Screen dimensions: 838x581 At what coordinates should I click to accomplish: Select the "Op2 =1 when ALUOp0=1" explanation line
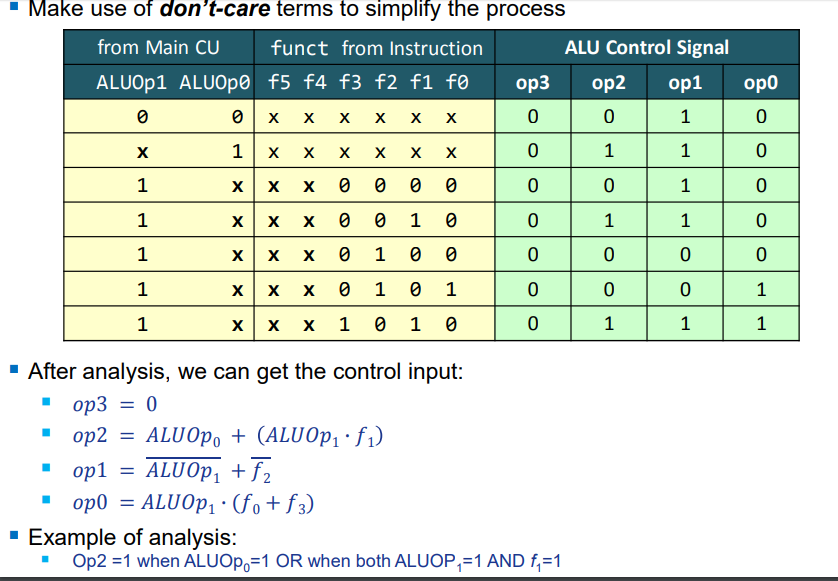tap(316, 561)
